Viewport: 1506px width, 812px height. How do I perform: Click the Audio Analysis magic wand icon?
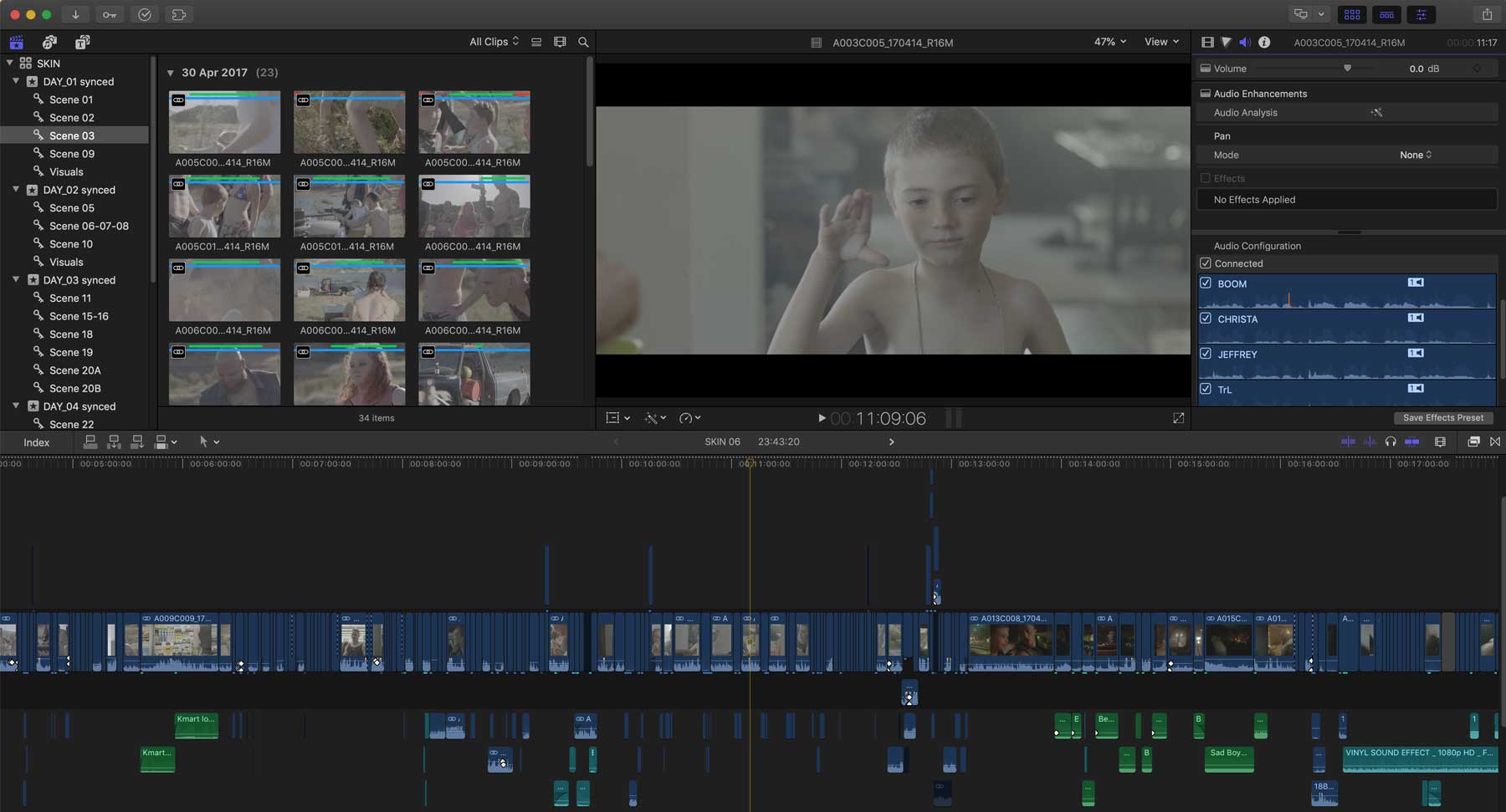[1376, 112]
